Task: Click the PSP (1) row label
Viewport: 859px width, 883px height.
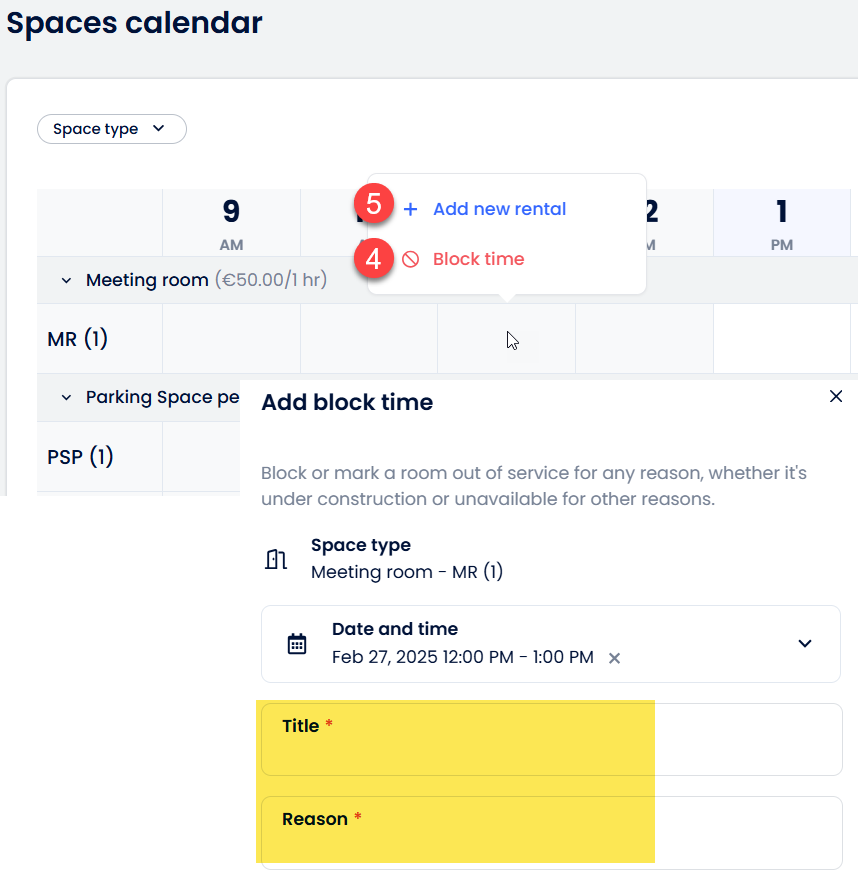Action: pos(81,457)
